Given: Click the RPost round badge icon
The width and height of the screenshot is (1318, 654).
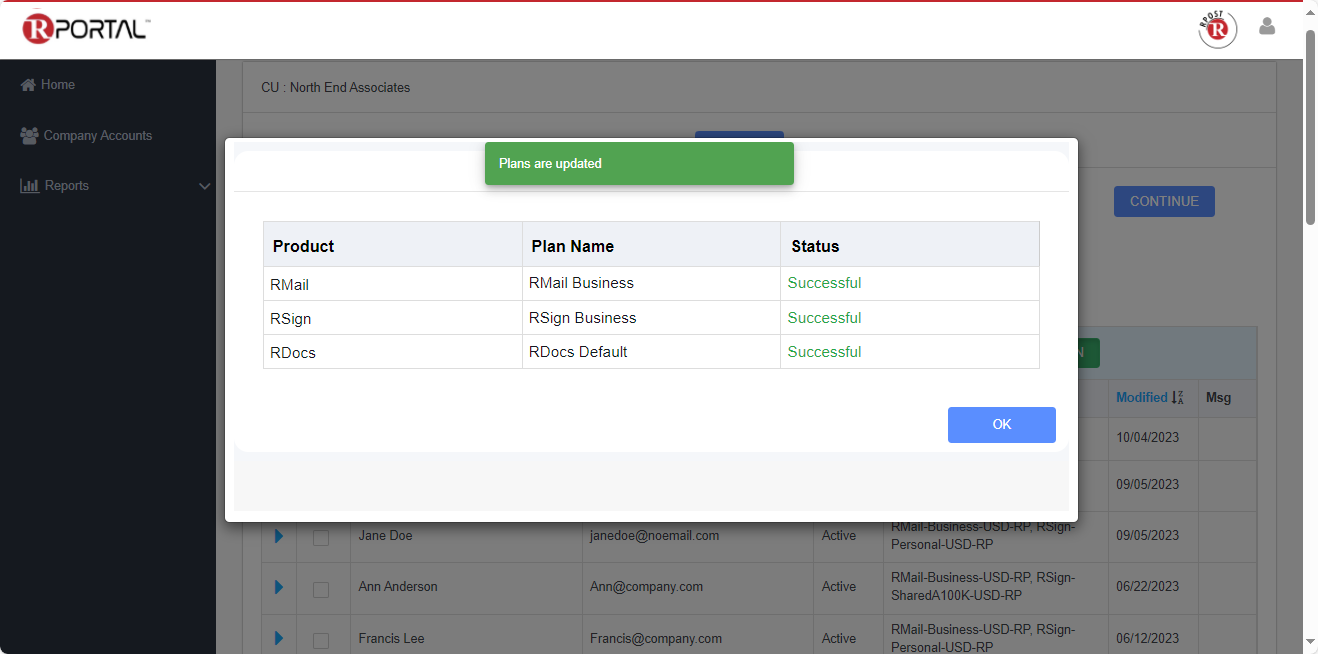Looking at the screenshot, I should pos(1217,29).
